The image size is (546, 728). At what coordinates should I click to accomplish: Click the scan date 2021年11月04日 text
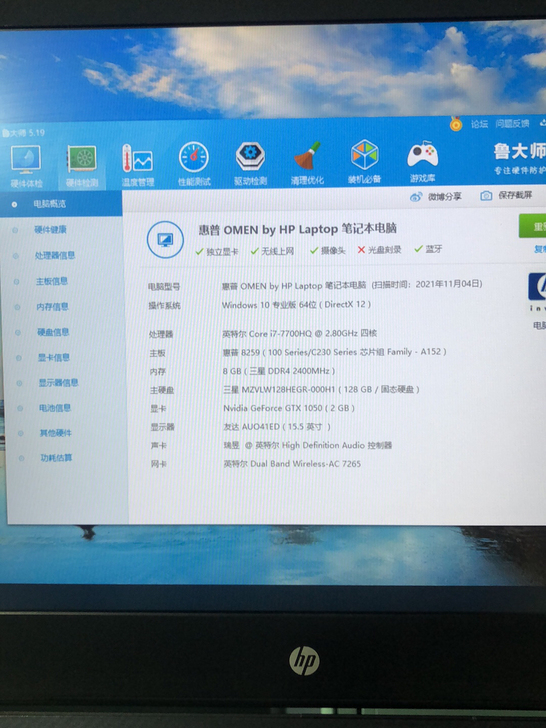coord(448,284)
